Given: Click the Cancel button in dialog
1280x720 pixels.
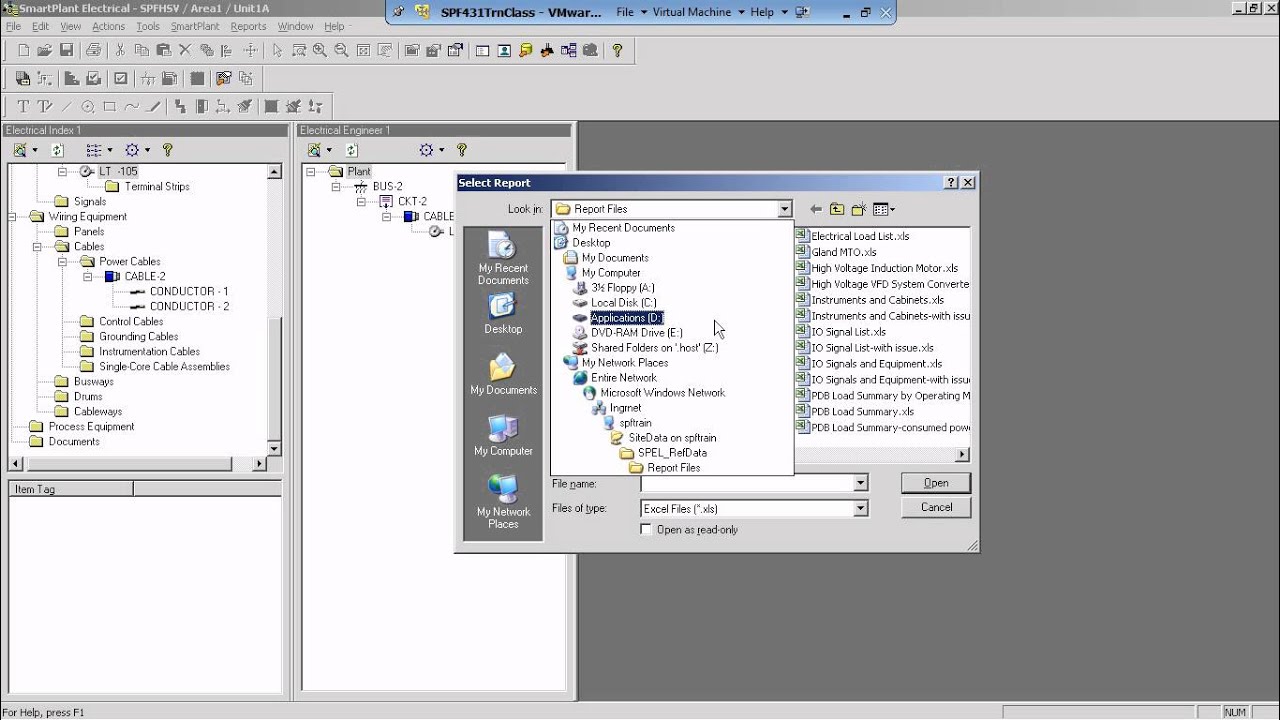Looking at the screenshot, I should (936, 507).
